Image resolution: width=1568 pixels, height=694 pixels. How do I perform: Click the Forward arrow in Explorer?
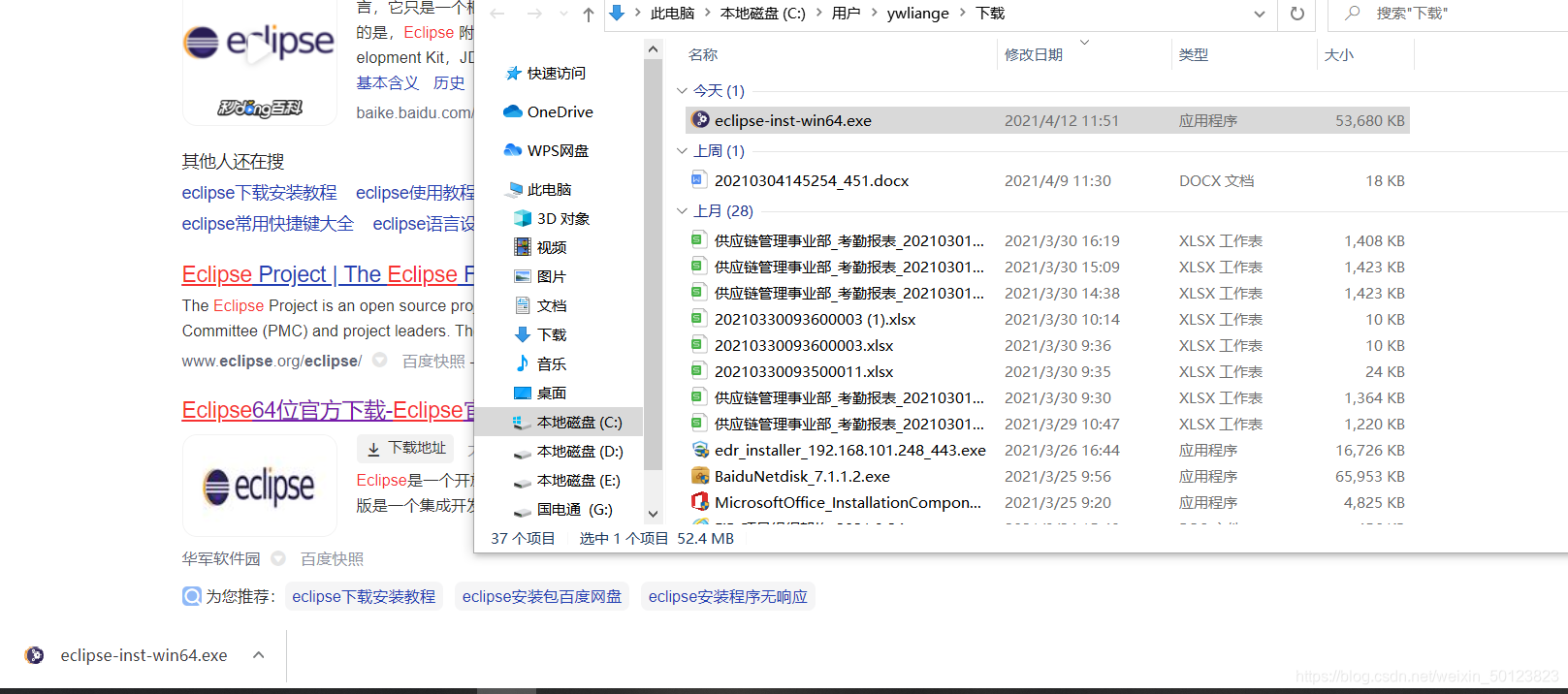[x=534, y=14]
